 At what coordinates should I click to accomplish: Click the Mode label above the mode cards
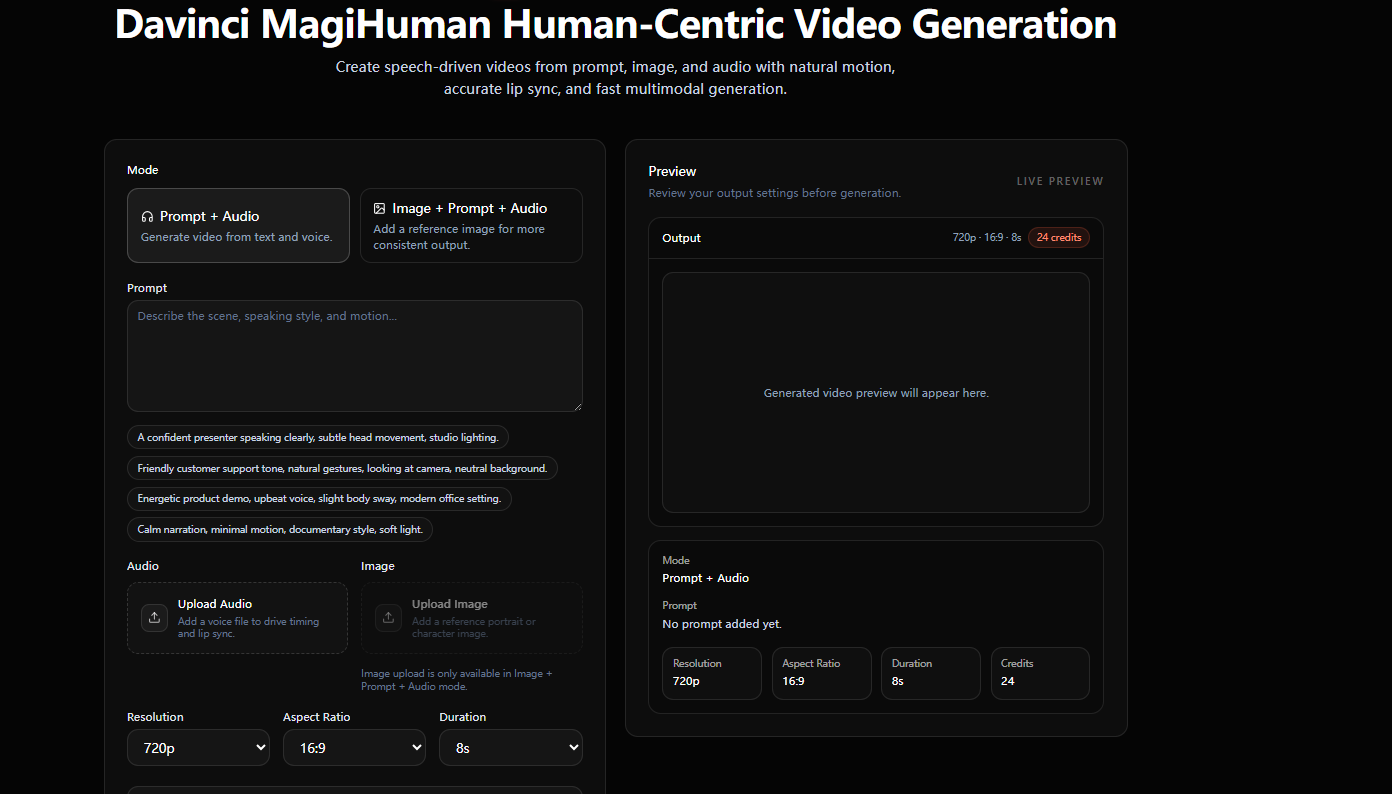click(143, 170)
